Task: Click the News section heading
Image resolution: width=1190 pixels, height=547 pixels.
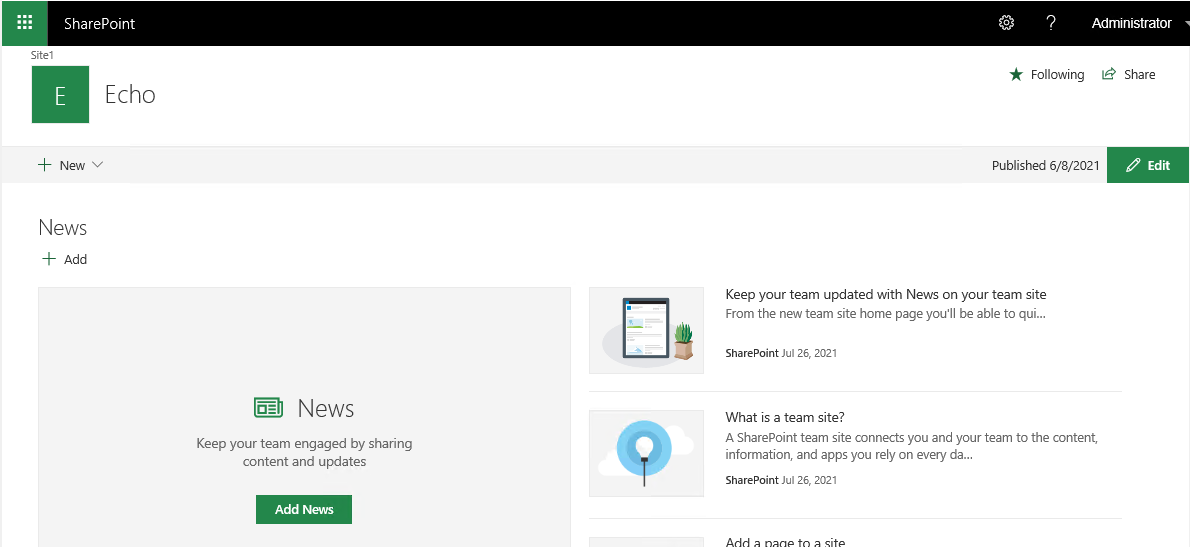Action: coord(62,228)
